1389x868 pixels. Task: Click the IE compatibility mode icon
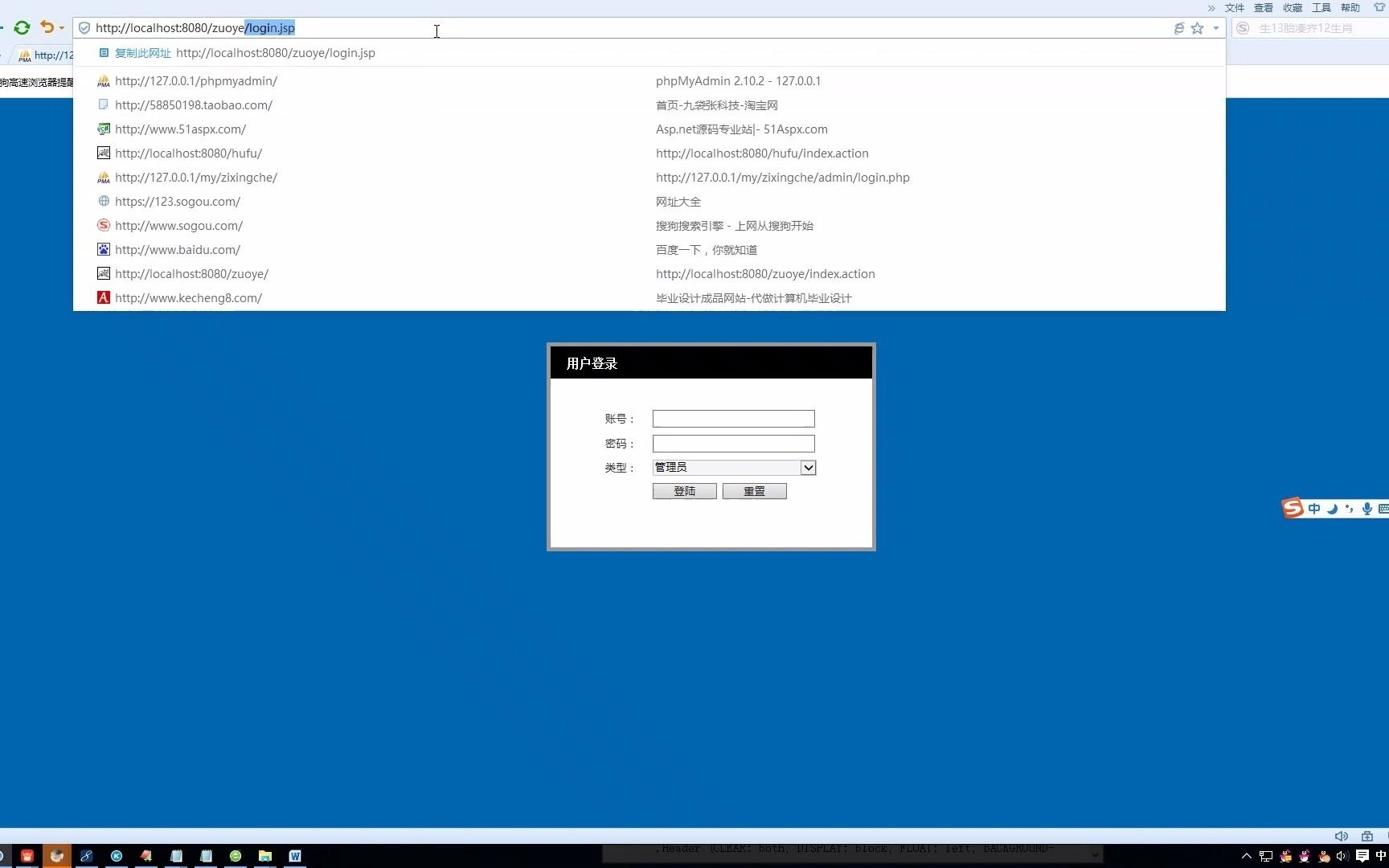(x=1178, y=28)
